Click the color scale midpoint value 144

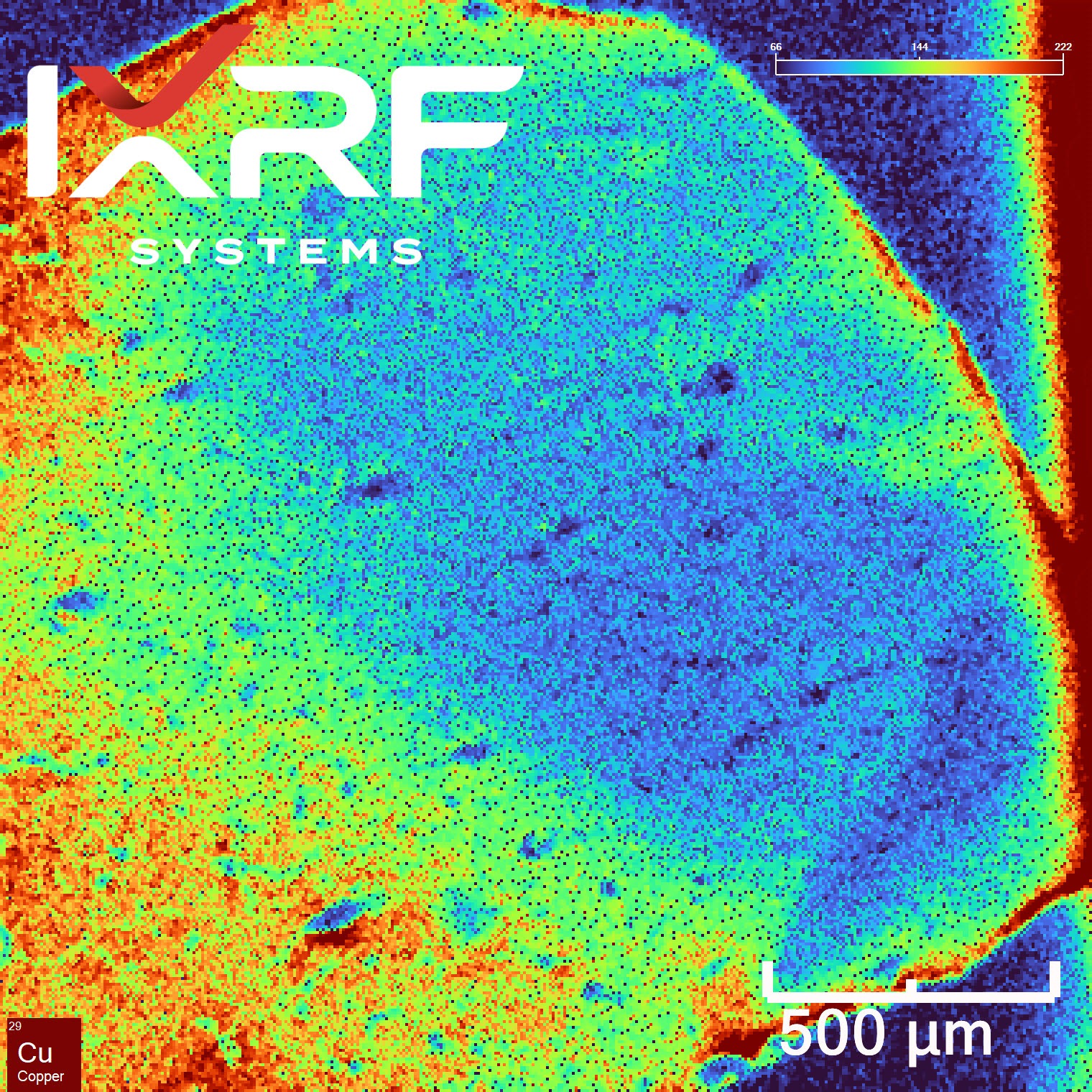920,47
